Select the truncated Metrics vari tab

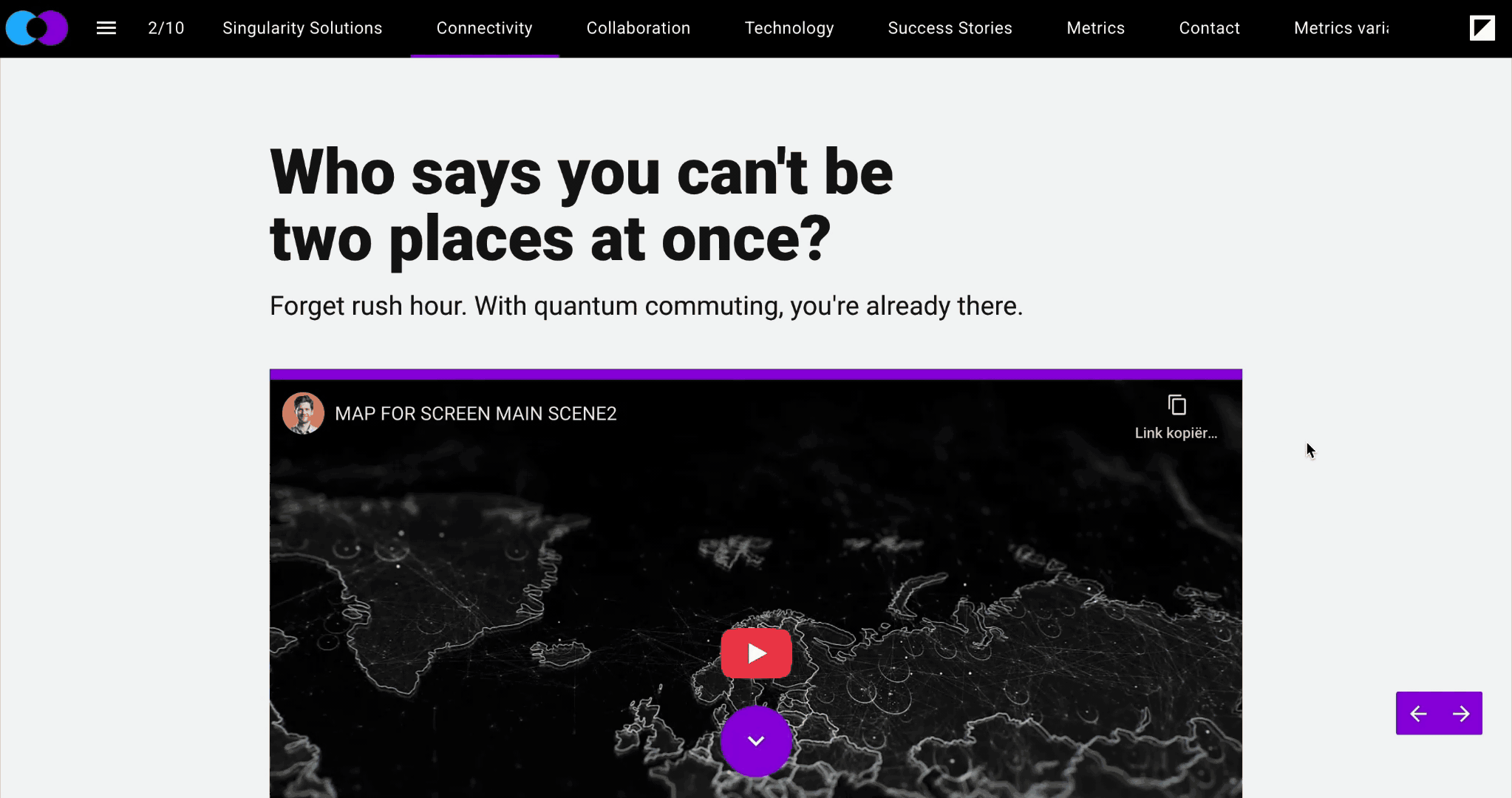click(1341, 28)
